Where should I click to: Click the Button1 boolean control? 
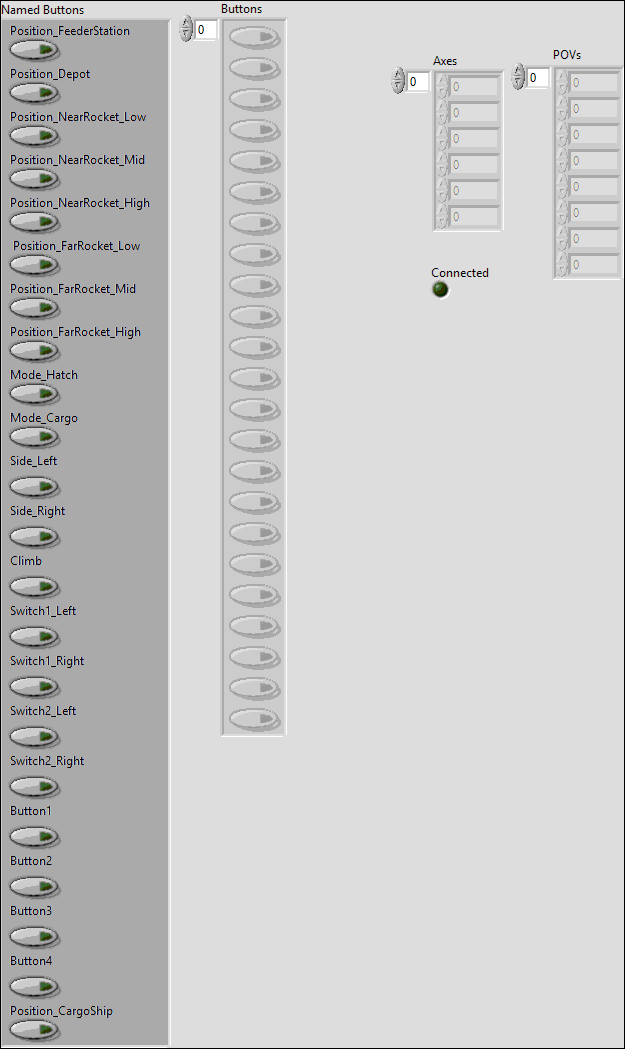pyautogui.click(x=34, y=836)
